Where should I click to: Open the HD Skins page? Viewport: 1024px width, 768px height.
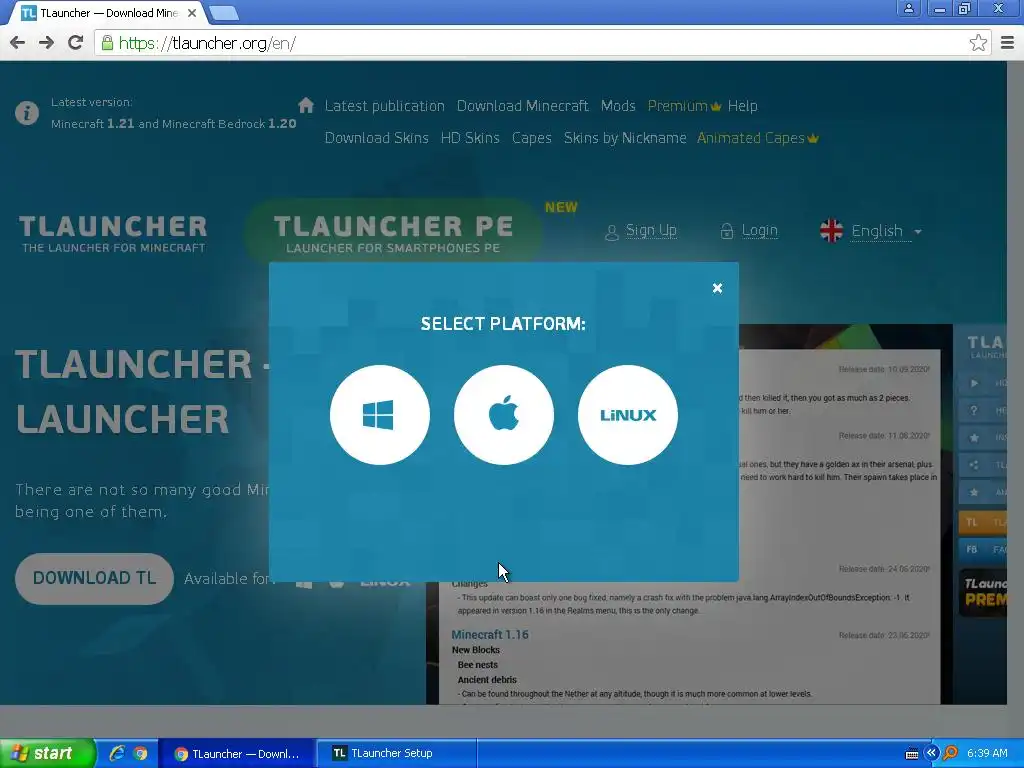click(470, 138)
